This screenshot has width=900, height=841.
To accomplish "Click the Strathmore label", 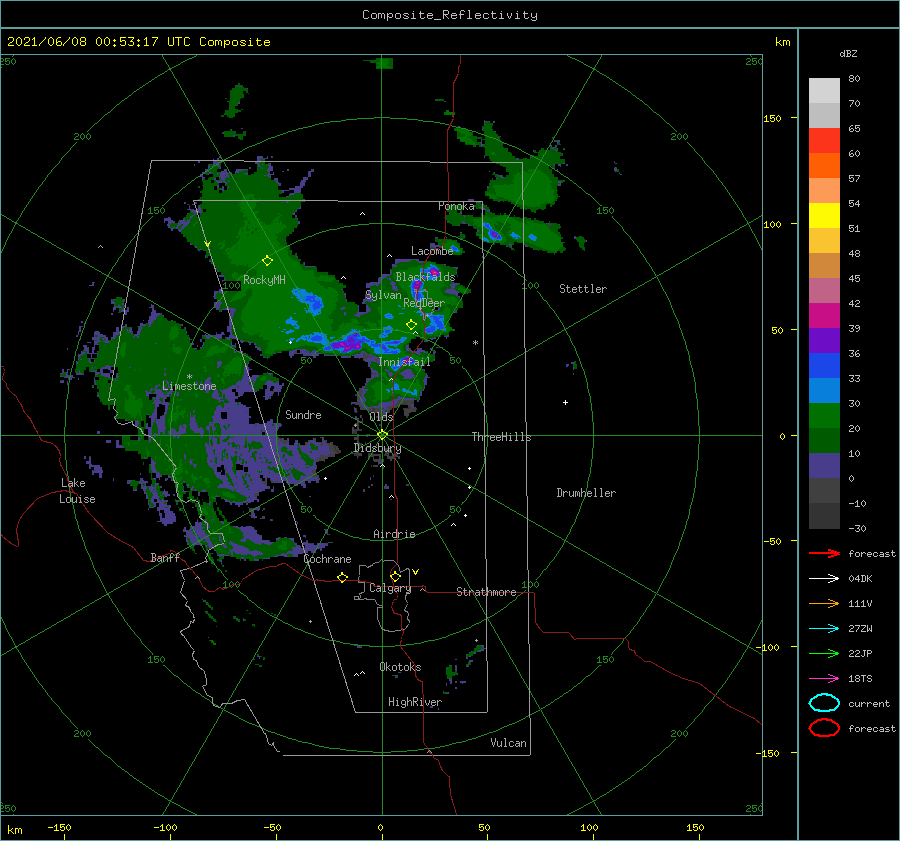I will coord(486,592).
